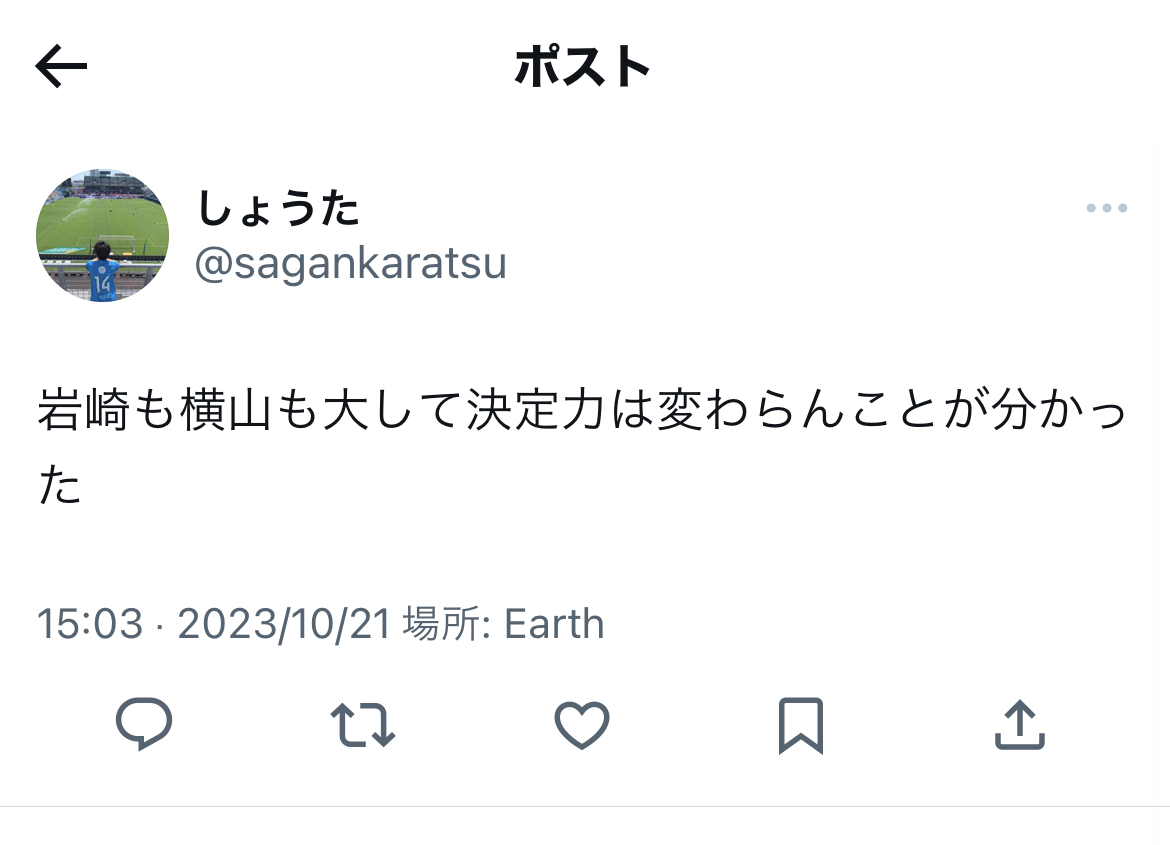The width and height of the screenshot is (1170, 845).
Task: Open the @sagankaratsu handle link
Action: coord(350,264)
